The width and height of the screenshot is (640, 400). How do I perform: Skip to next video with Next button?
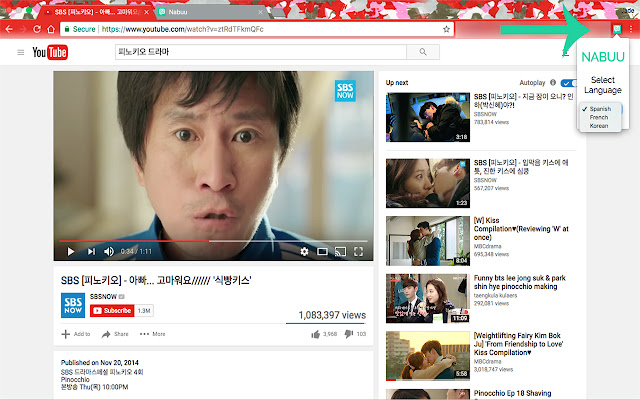click(x=92, y=251)
